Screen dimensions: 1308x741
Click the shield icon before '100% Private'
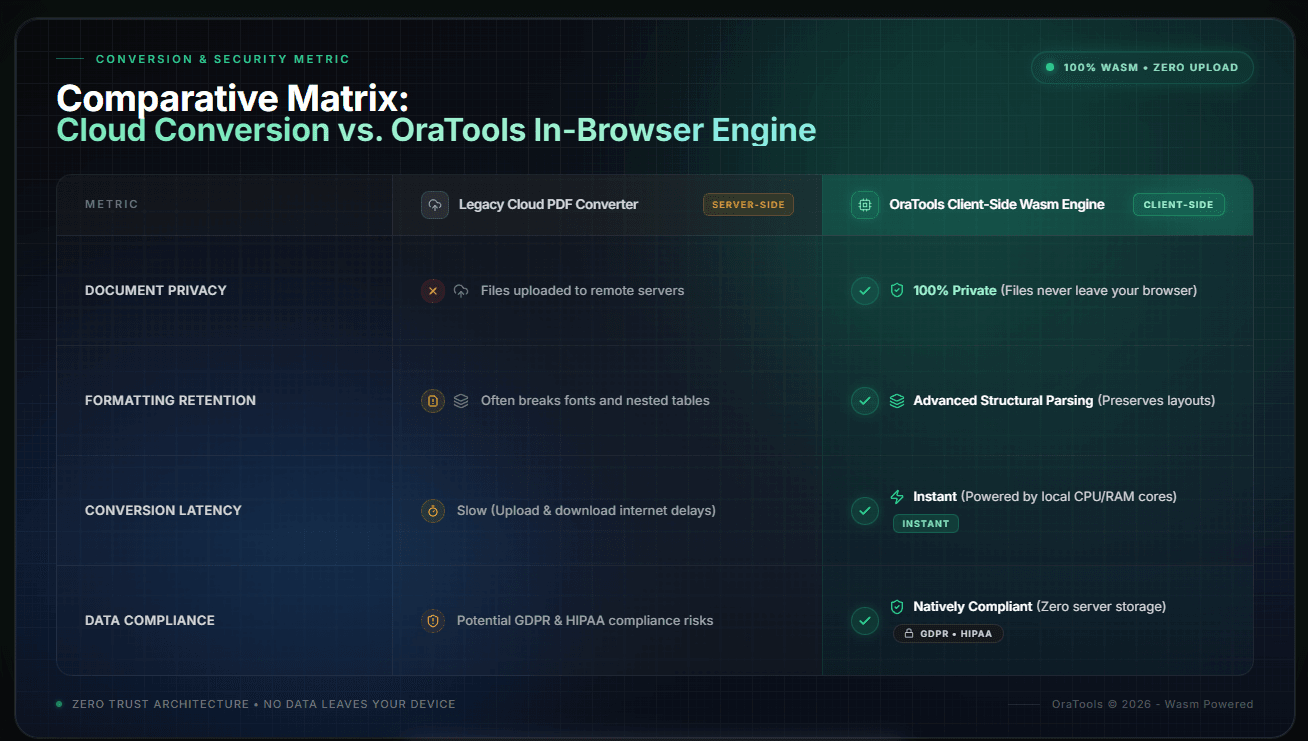(897, 291)
